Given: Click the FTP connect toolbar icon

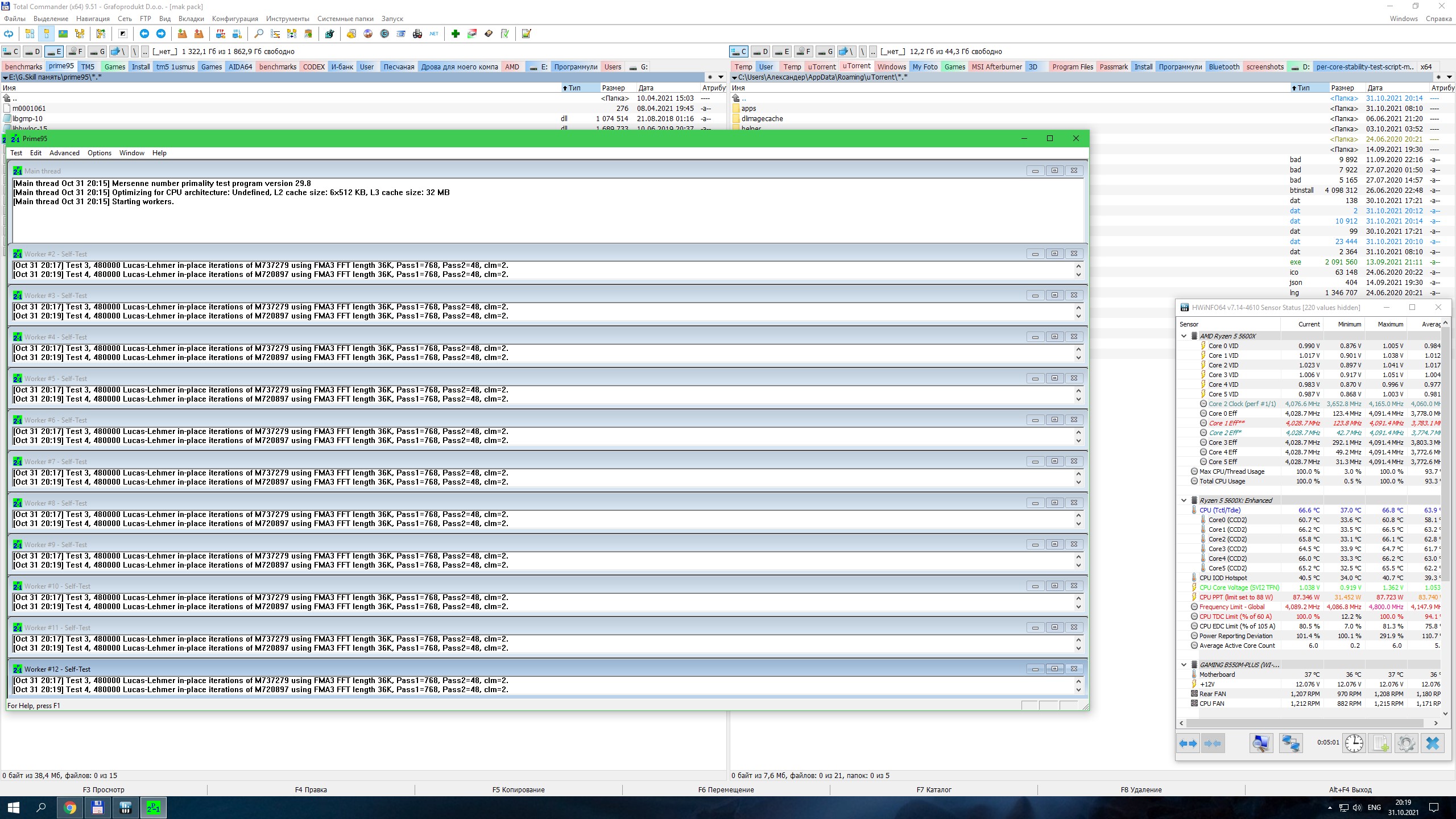Looking at the screenshot, I should [x=220, y=34].
